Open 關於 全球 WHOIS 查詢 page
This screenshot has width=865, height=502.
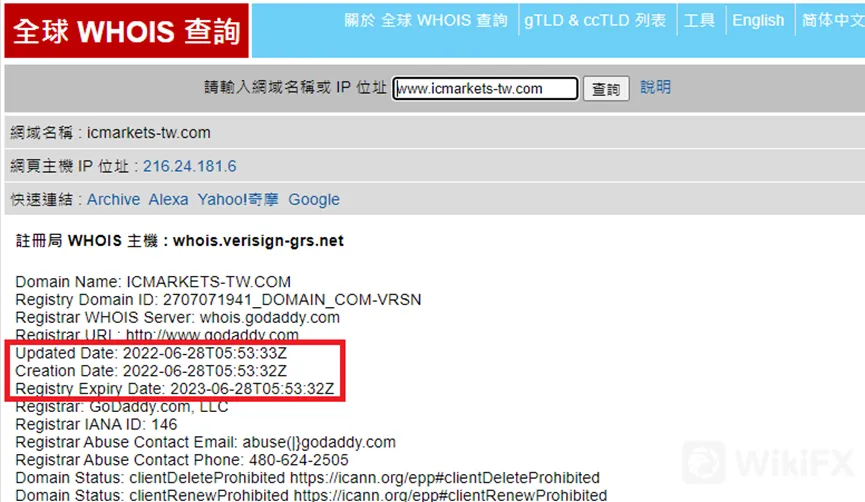tap(426, 20)
